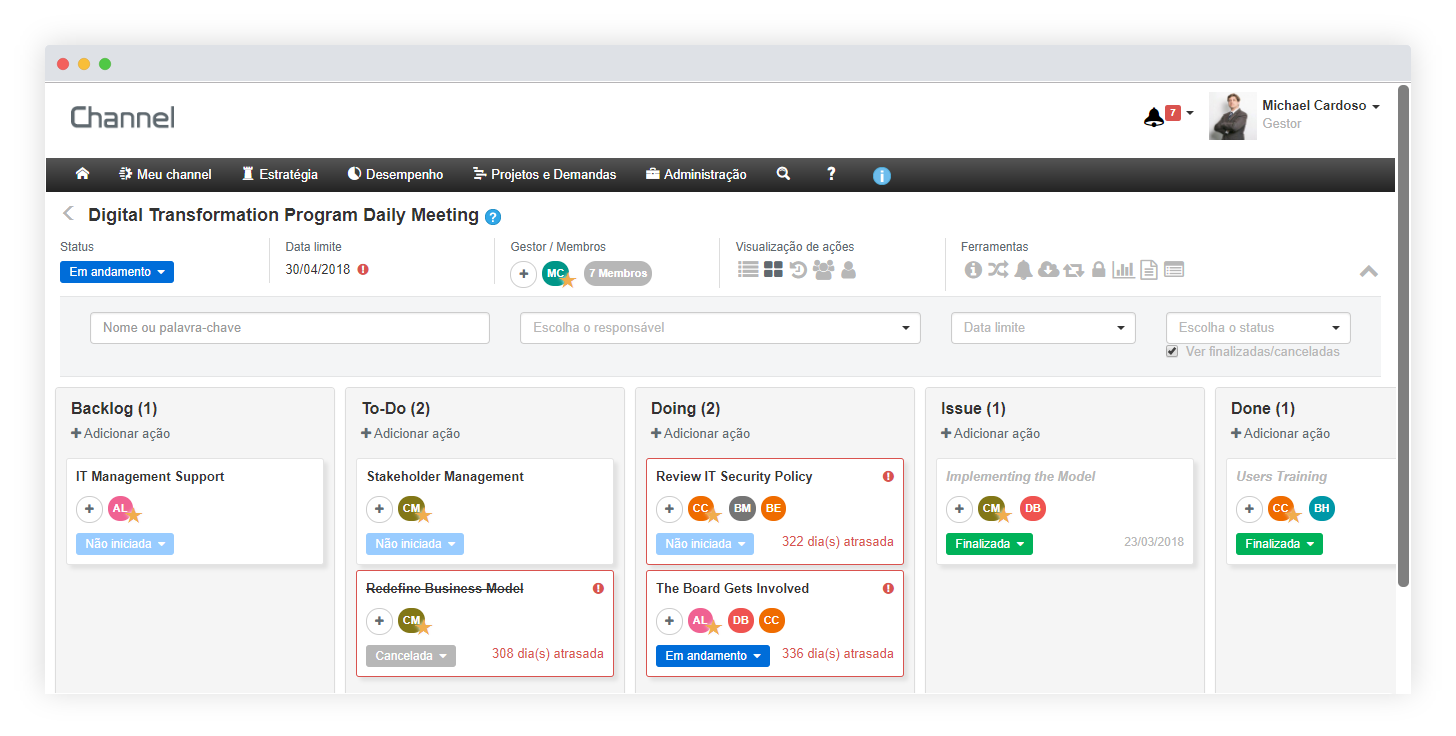The image size is (1456, 736).
Task: Click the Nome ou palavra-chave search field
Action: click(x=290, y=328)
